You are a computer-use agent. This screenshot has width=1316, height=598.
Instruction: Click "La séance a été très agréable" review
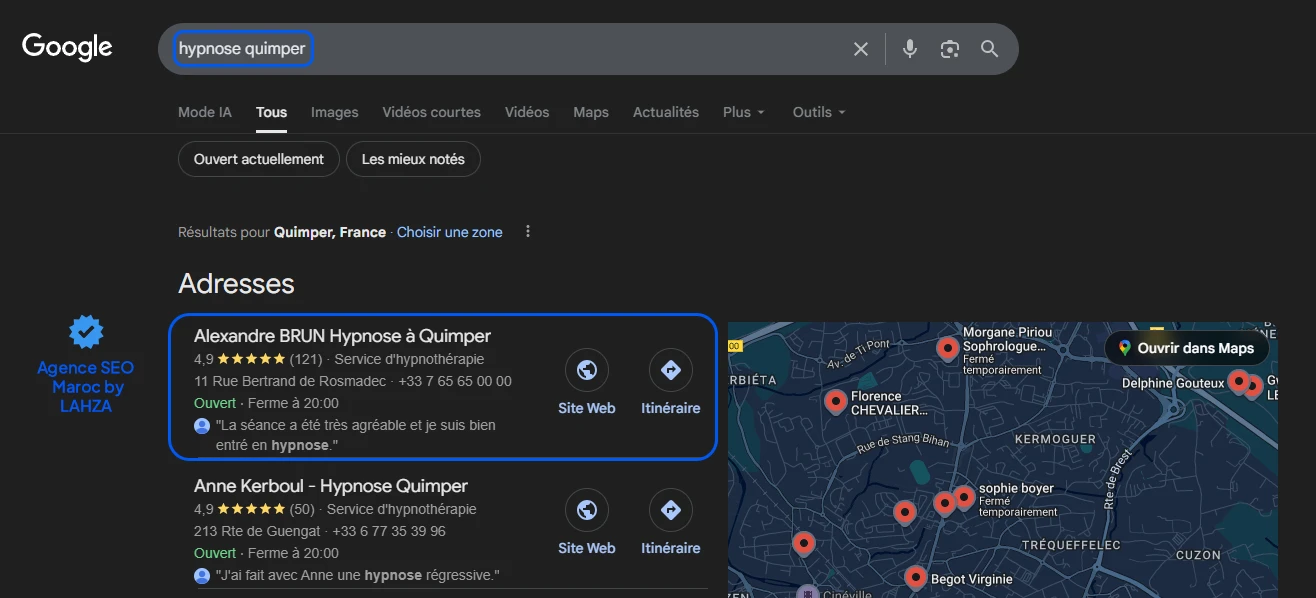[x=356, y=435]
